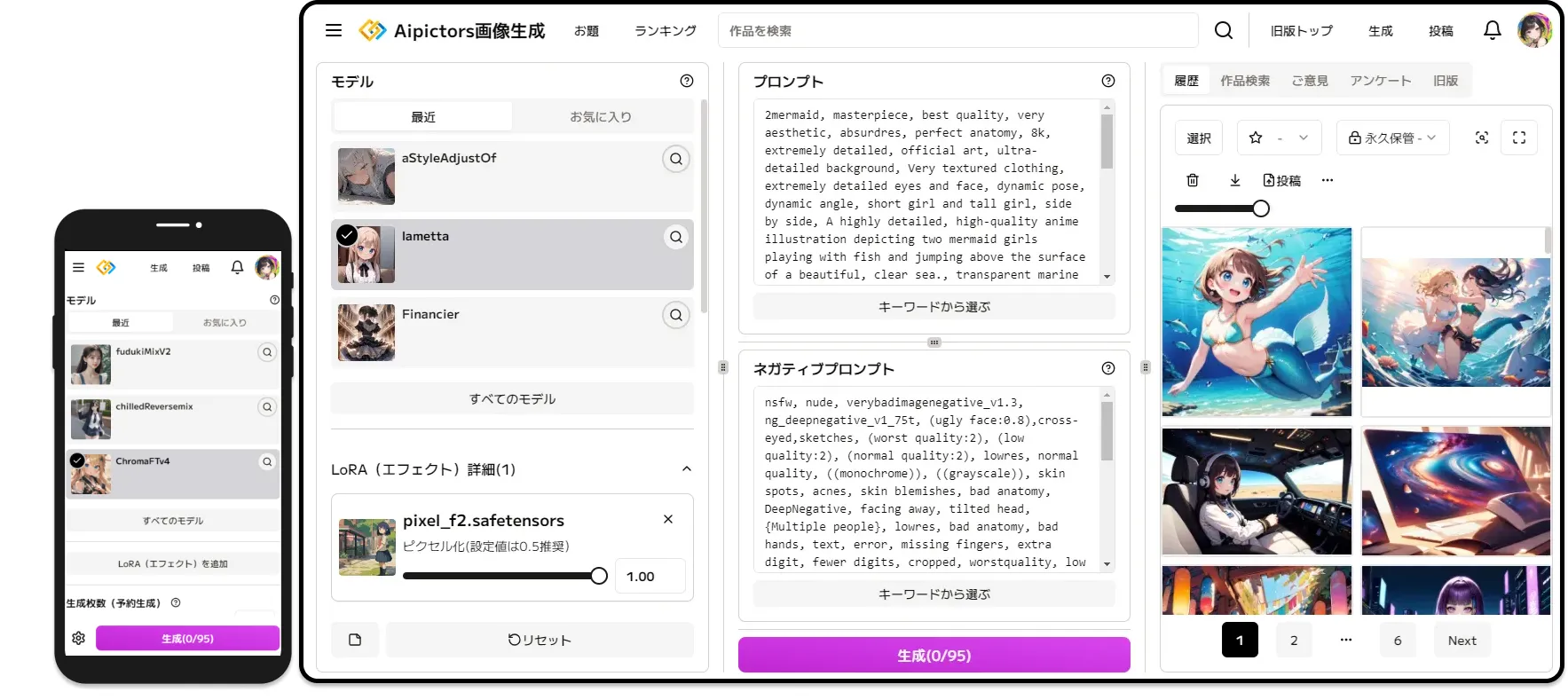Expand すべてのモデル list

(512, 398)
